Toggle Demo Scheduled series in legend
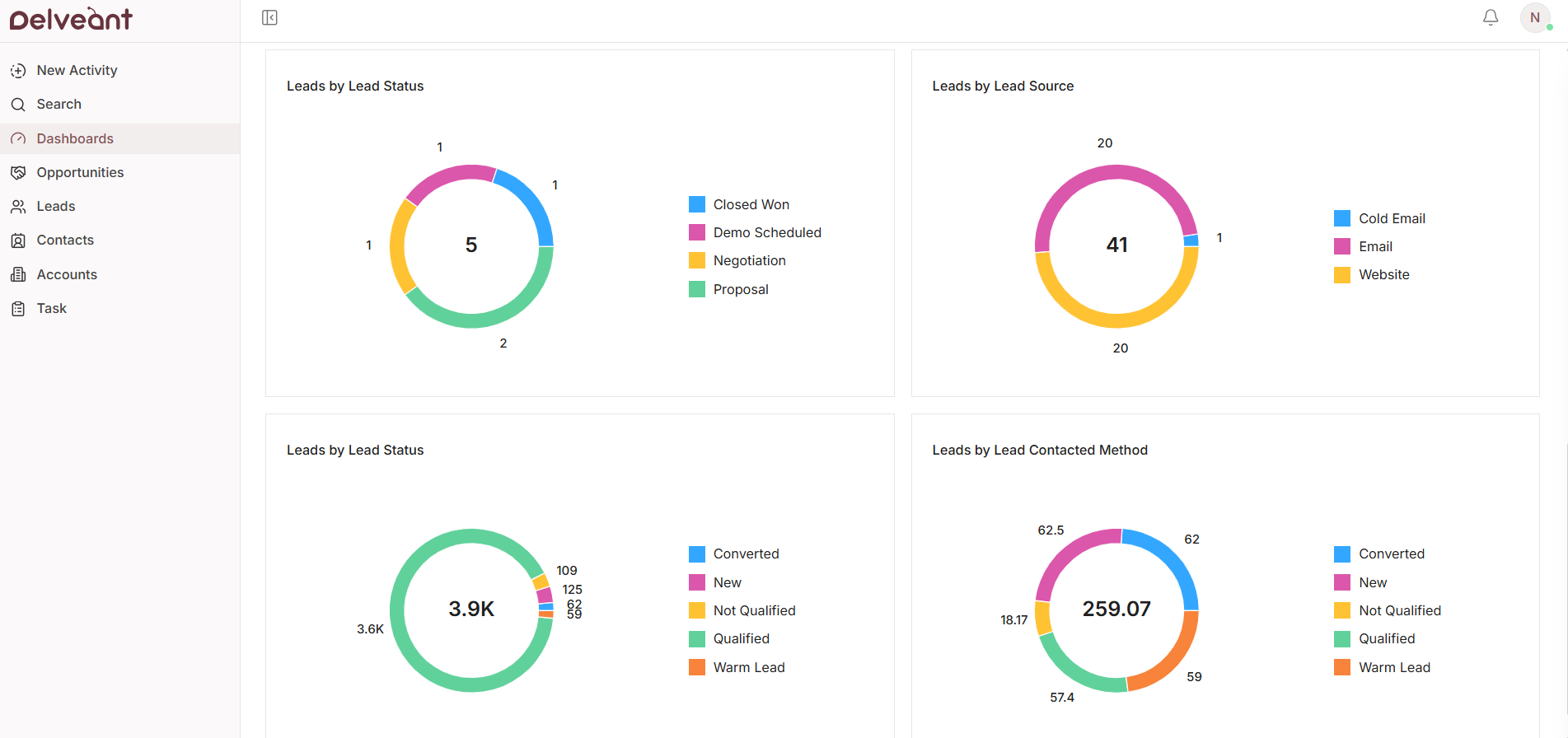1568x738 pixels. [x=766, y=233]
